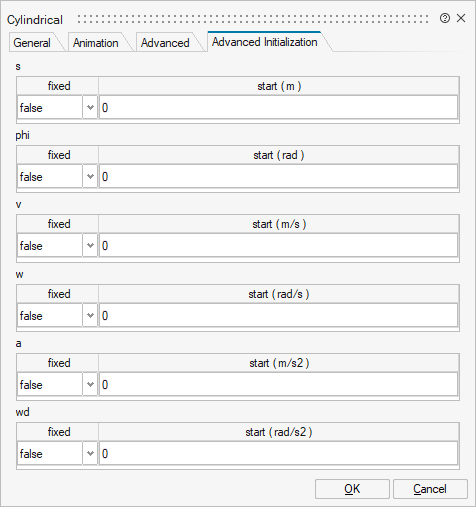
Task: Open the v fixed combo box
Action: click(57, 245)
